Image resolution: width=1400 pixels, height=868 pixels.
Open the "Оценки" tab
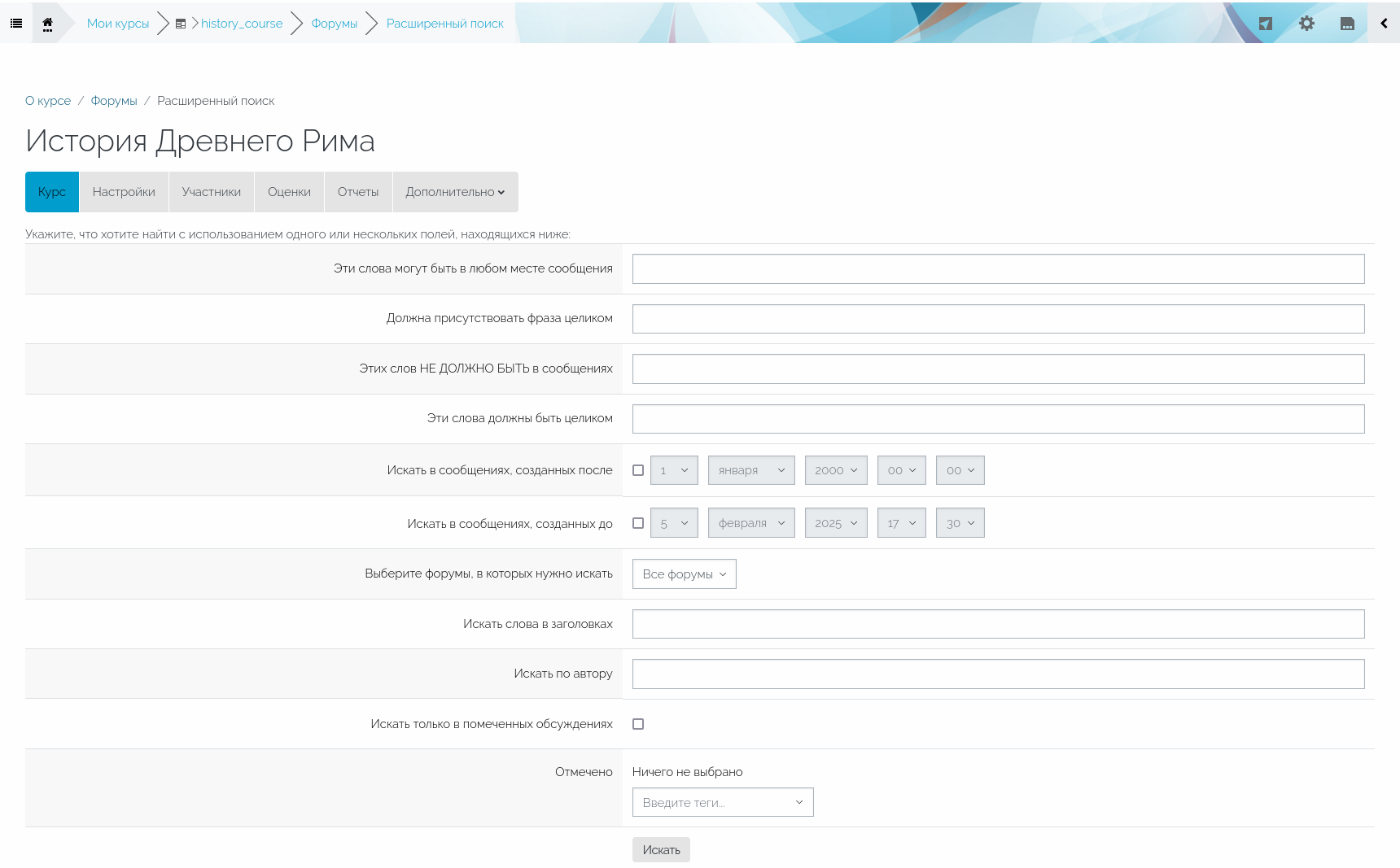[289, 192]
